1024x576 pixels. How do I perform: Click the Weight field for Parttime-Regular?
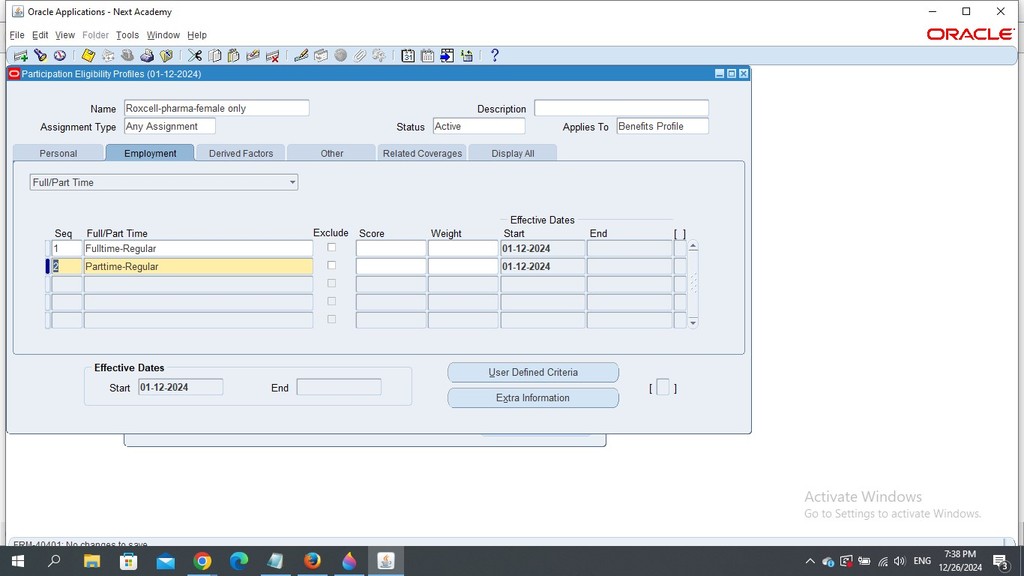pos(463,266)
